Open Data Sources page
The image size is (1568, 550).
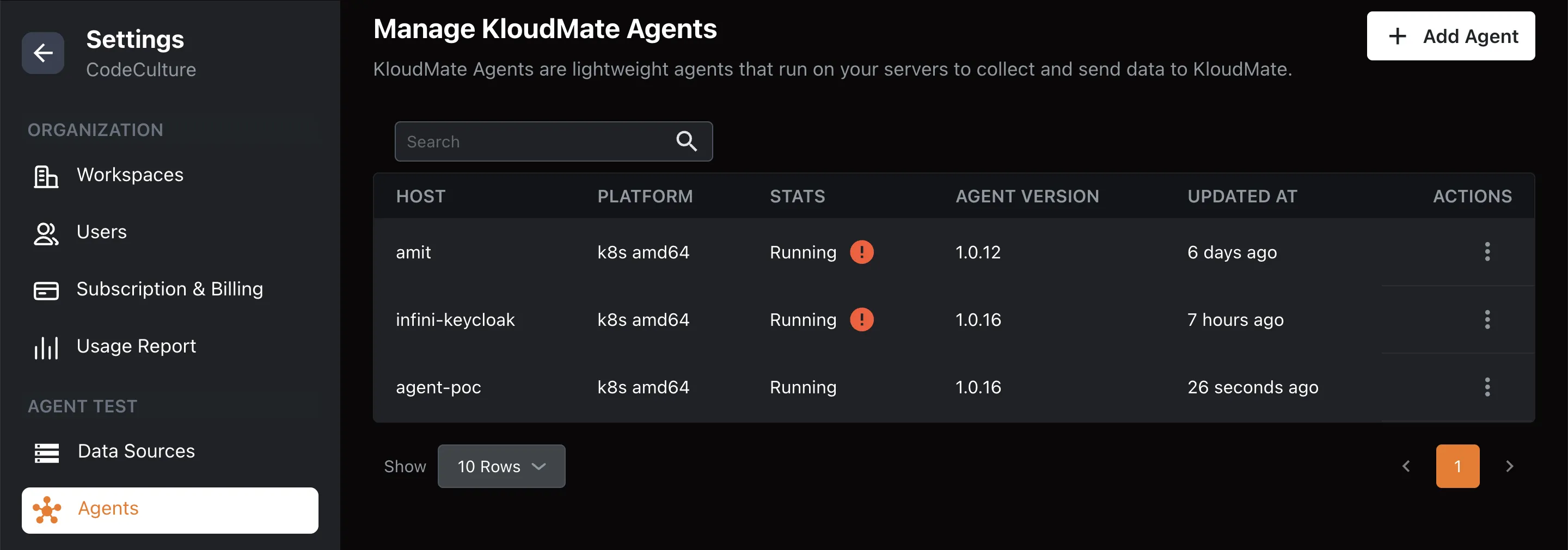pyautogui.click(x=170, y=452)
